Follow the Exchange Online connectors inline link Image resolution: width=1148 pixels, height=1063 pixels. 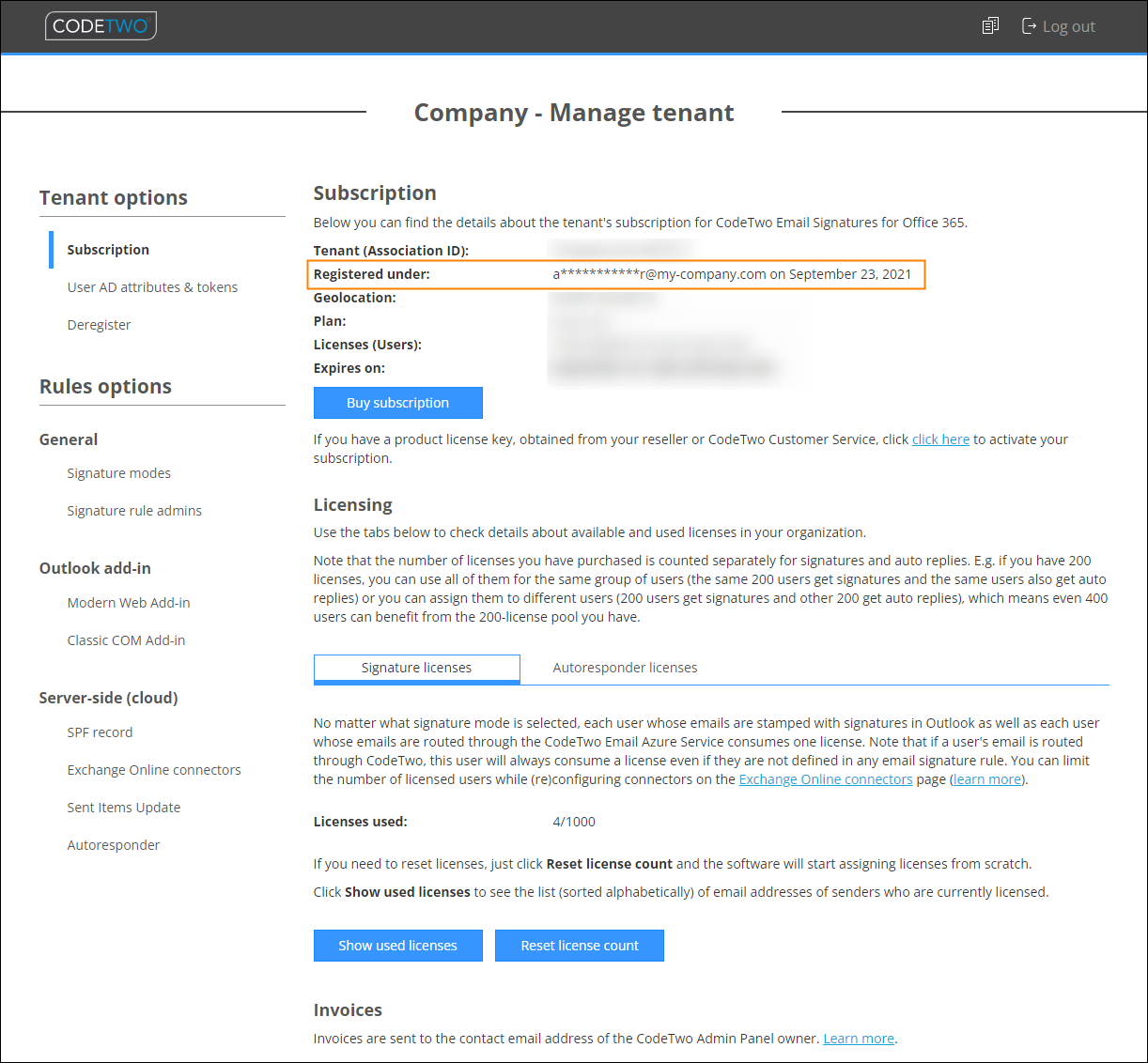(x=826, y=779)
